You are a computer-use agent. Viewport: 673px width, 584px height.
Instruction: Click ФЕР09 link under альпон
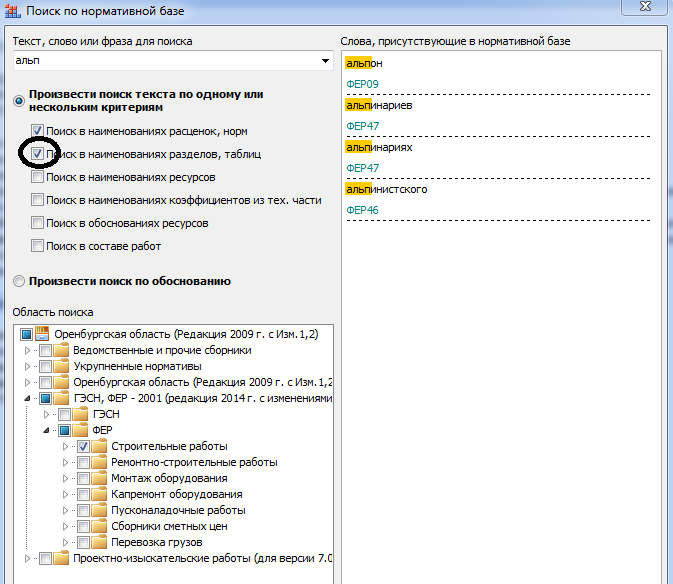point(362,84)
